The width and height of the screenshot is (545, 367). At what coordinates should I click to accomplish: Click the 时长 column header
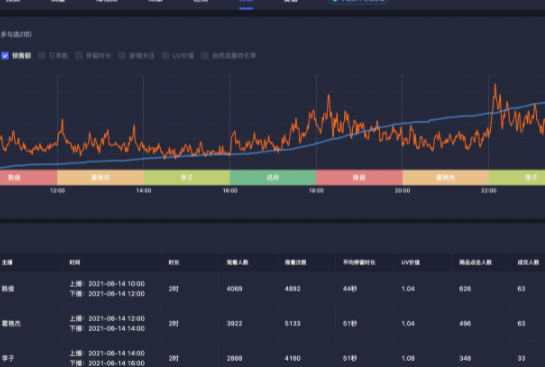pyautogui.click(x=174, y=262)
